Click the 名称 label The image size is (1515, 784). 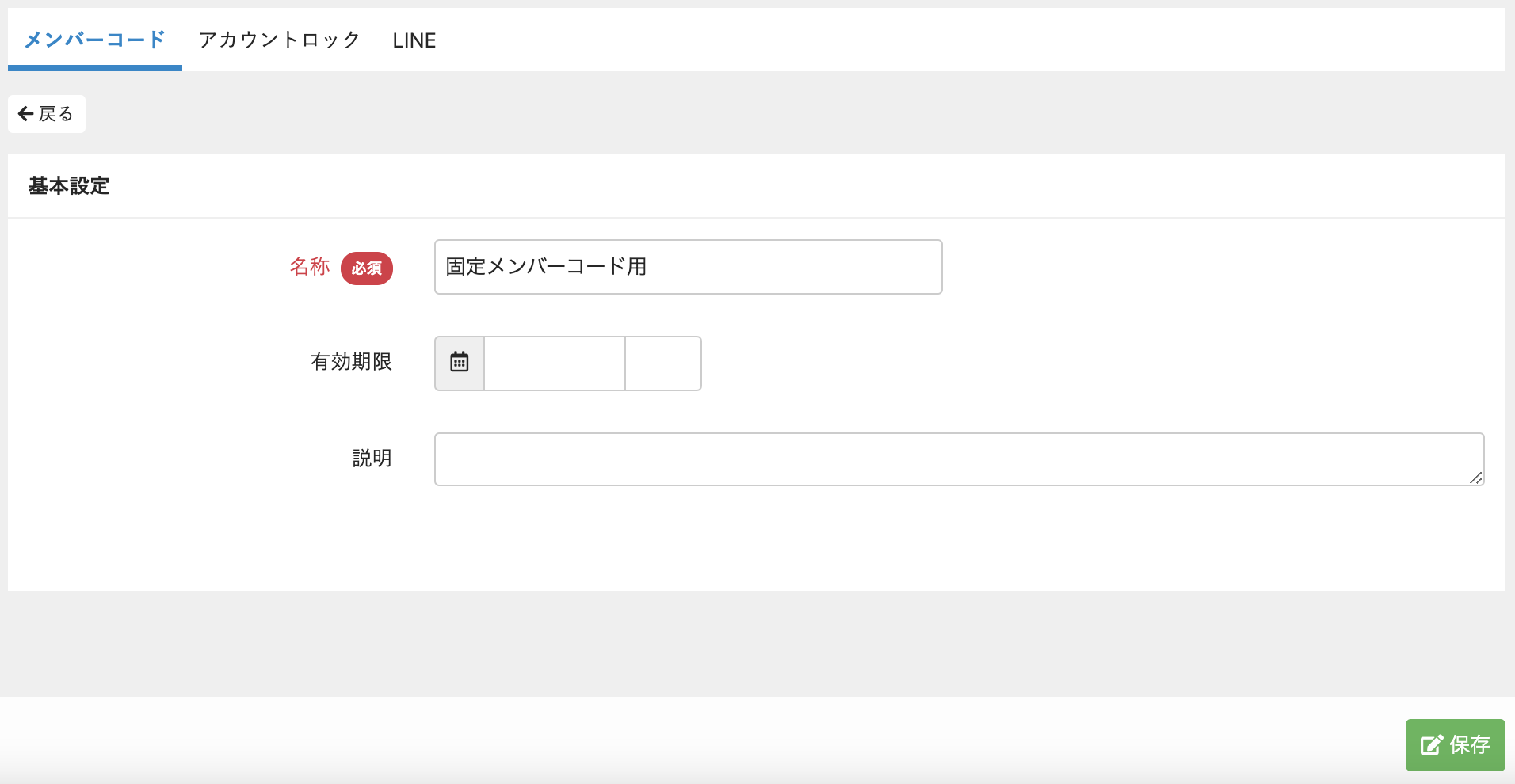click(309, 266)
